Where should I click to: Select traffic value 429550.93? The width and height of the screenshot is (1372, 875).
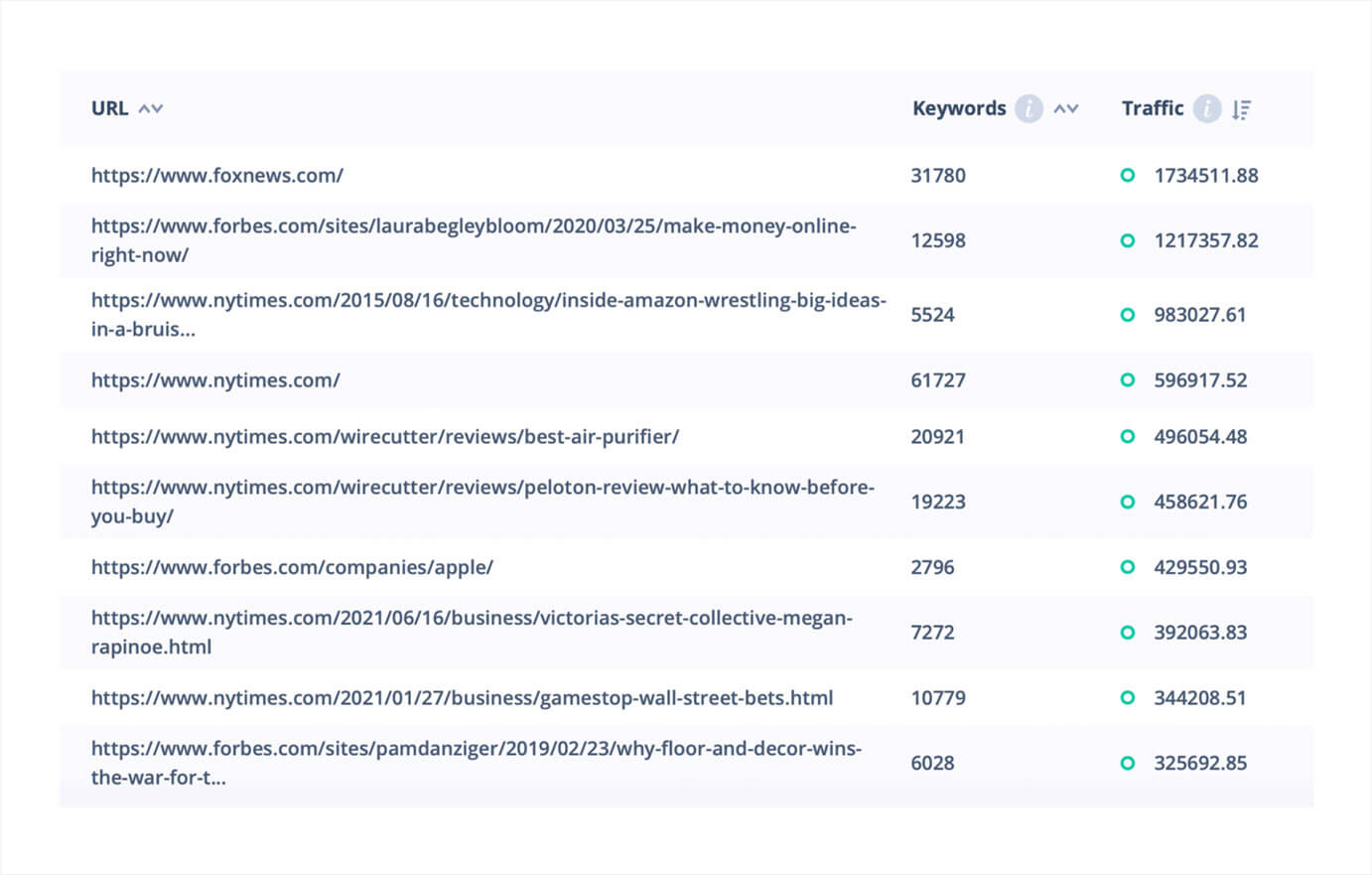point(1200,567)
